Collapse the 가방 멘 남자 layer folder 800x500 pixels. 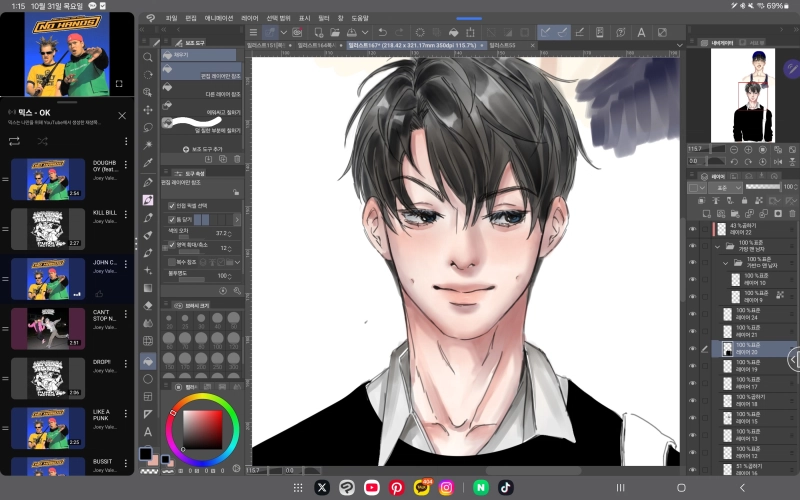(716, 246)
